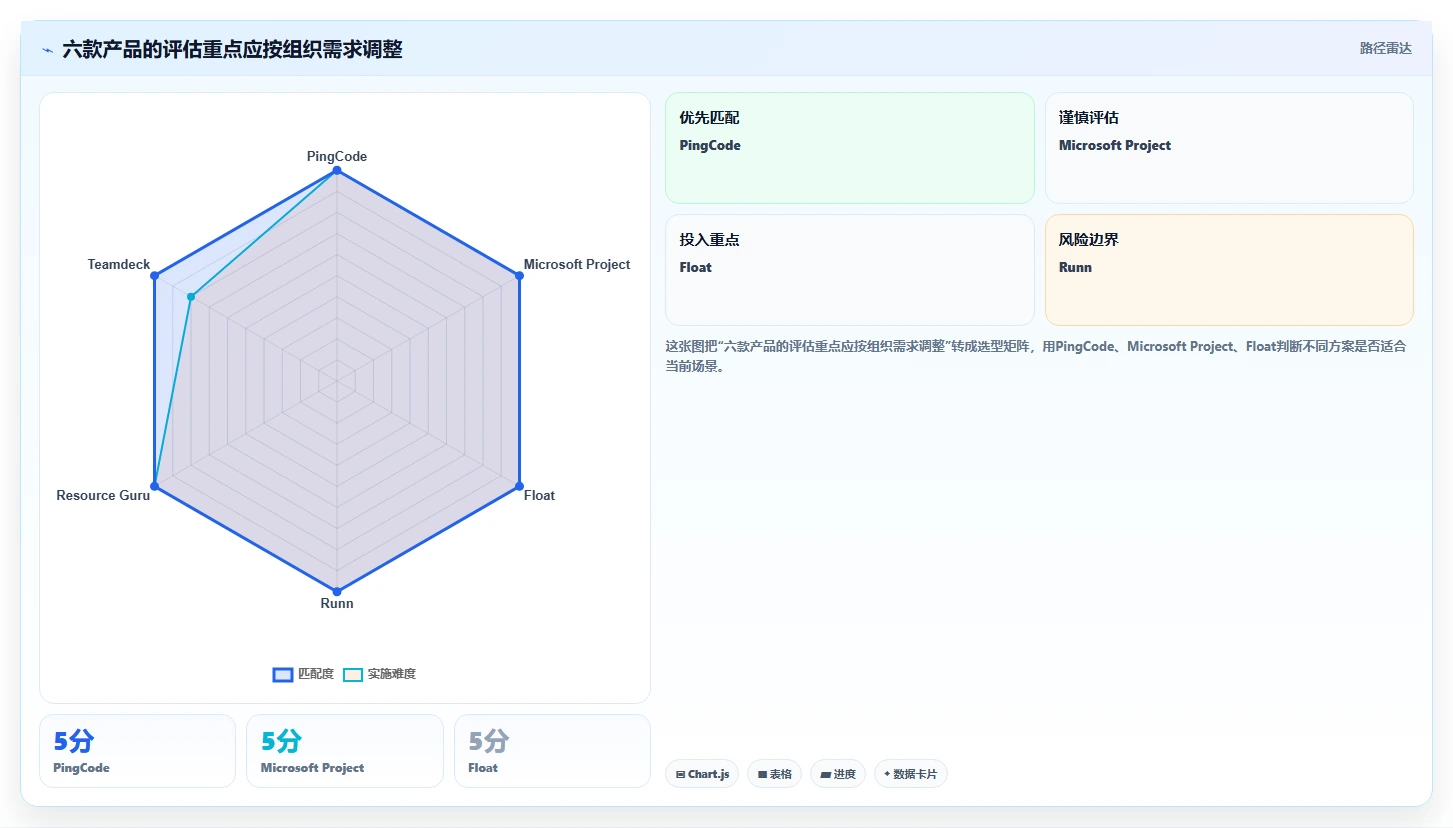Click the 数据卡片 tag chip
Image resolution: width=1453 pixels, height=828 pixels.
point(911,774)
